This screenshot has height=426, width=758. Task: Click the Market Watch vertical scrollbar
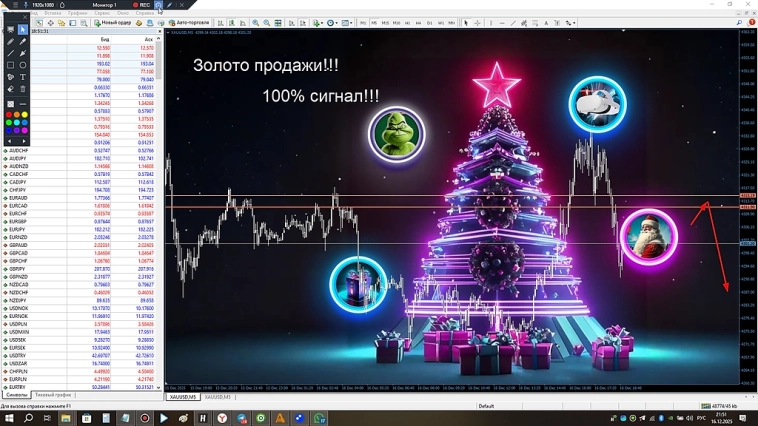pyautogui.click(x=159, y=213)
